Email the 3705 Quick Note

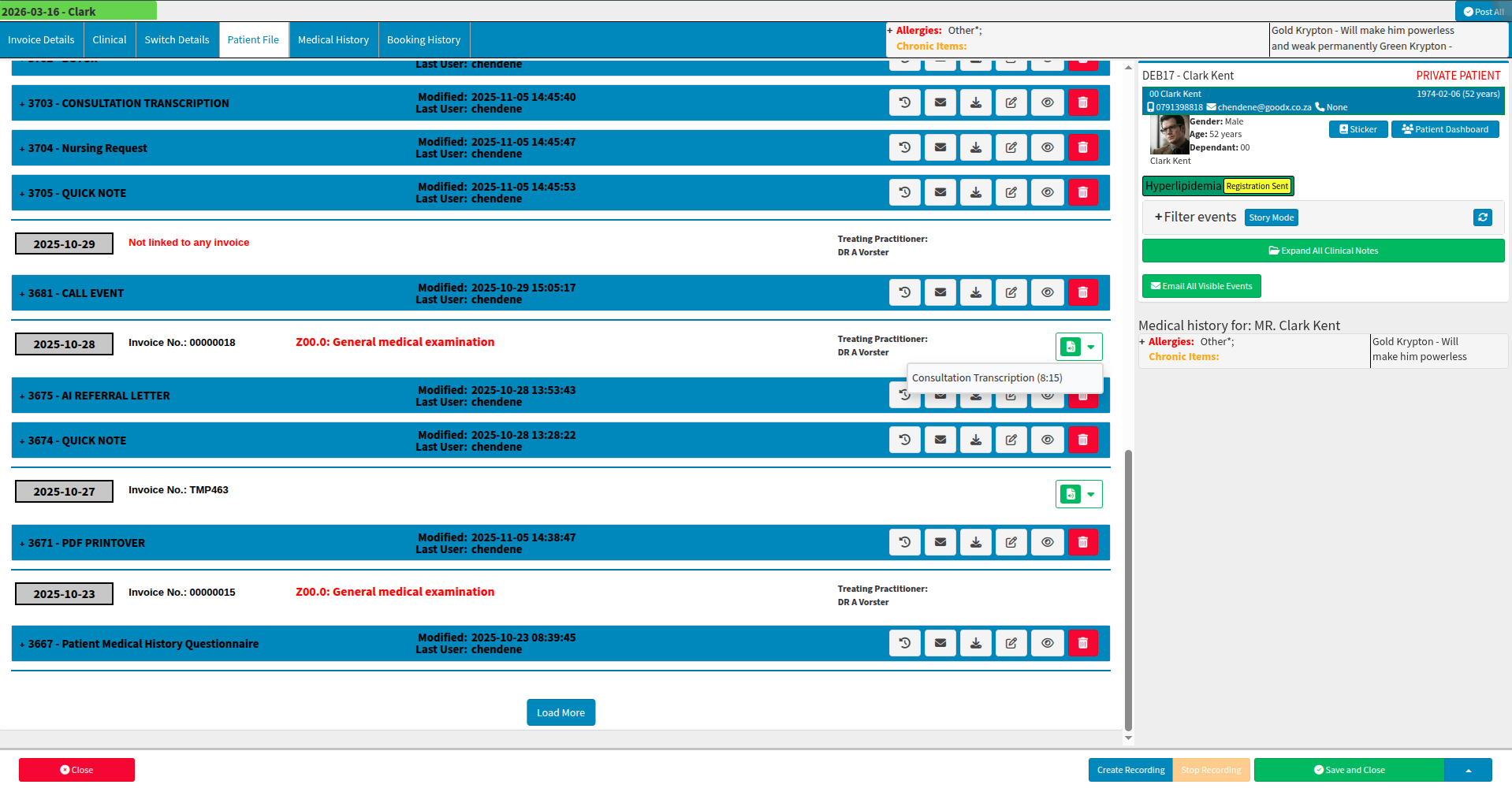(x=940, y=192)
